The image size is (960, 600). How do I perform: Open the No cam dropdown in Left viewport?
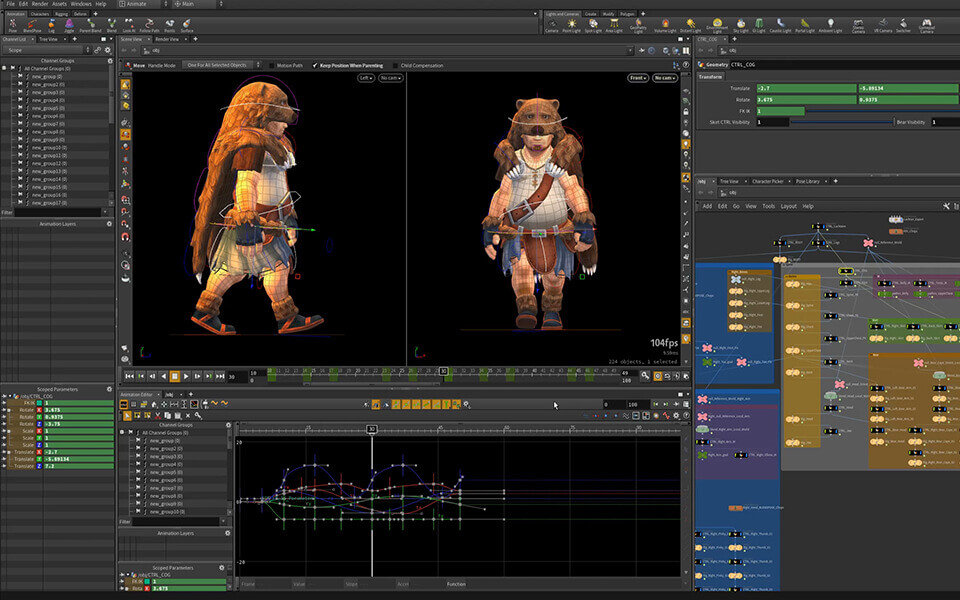pos(391,78)
